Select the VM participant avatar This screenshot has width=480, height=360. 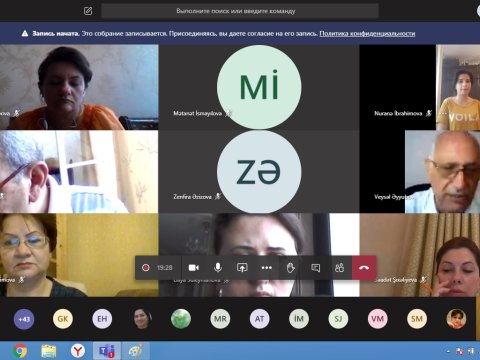coord(377,319)
